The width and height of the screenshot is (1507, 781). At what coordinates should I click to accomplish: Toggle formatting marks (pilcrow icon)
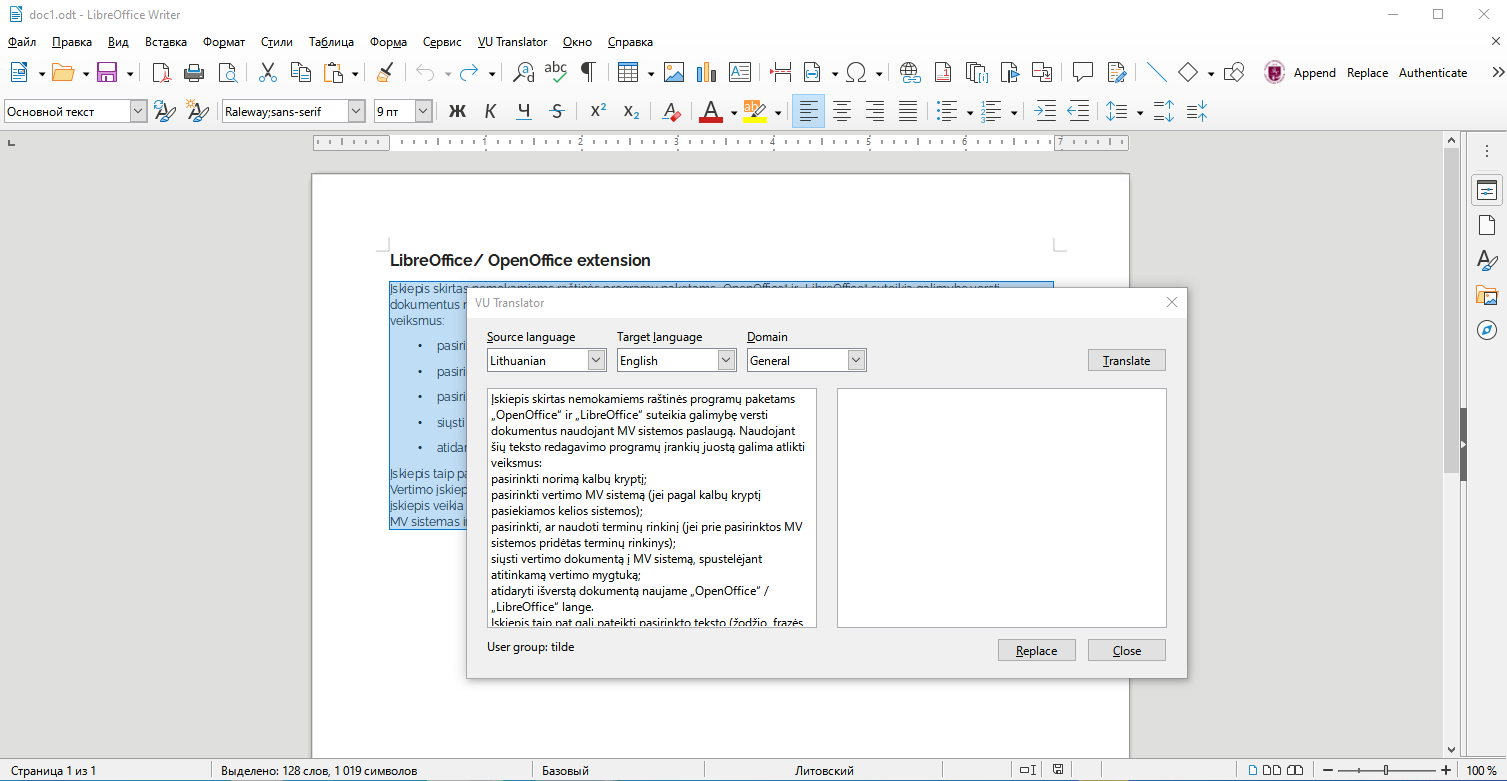coord(589,72)
